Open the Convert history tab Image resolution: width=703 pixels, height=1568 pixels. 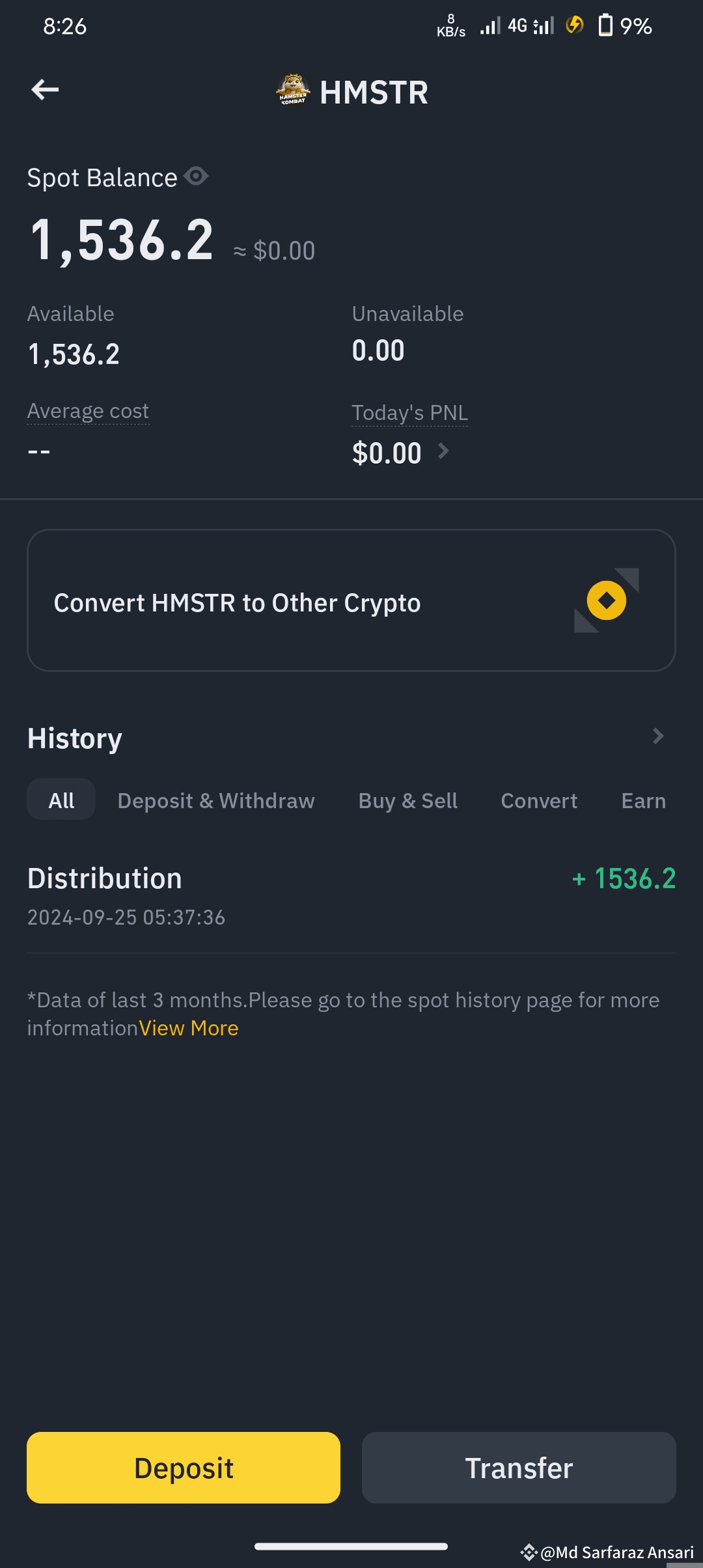coord(539,801)
